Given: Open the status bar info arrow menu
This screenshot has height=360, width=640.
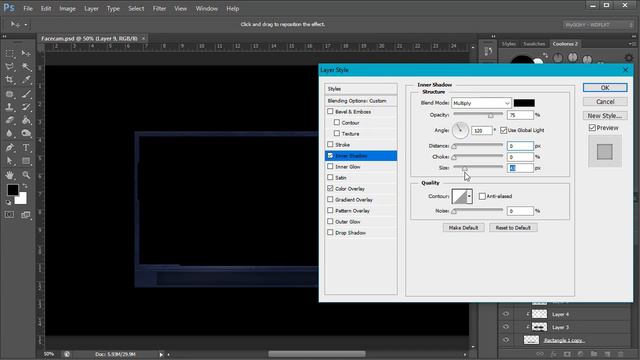Looking at the screenshot, I should pos(161,354).
